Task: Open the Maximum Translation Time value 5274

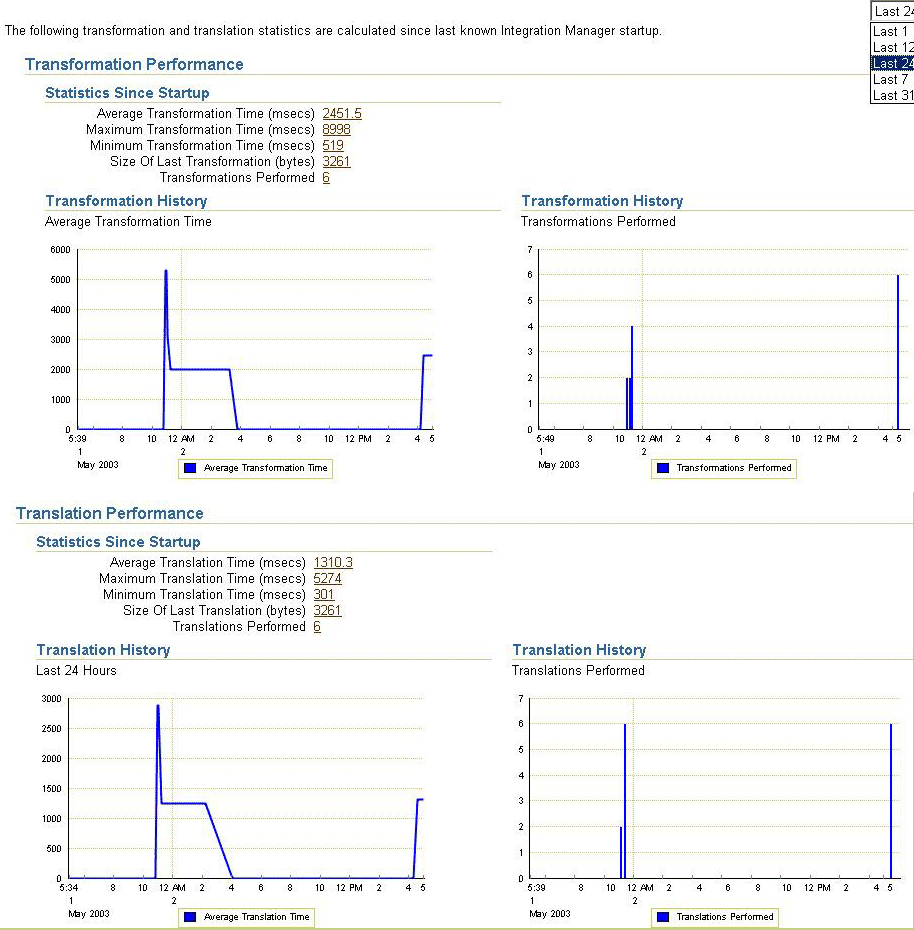Action: point(327,578)
